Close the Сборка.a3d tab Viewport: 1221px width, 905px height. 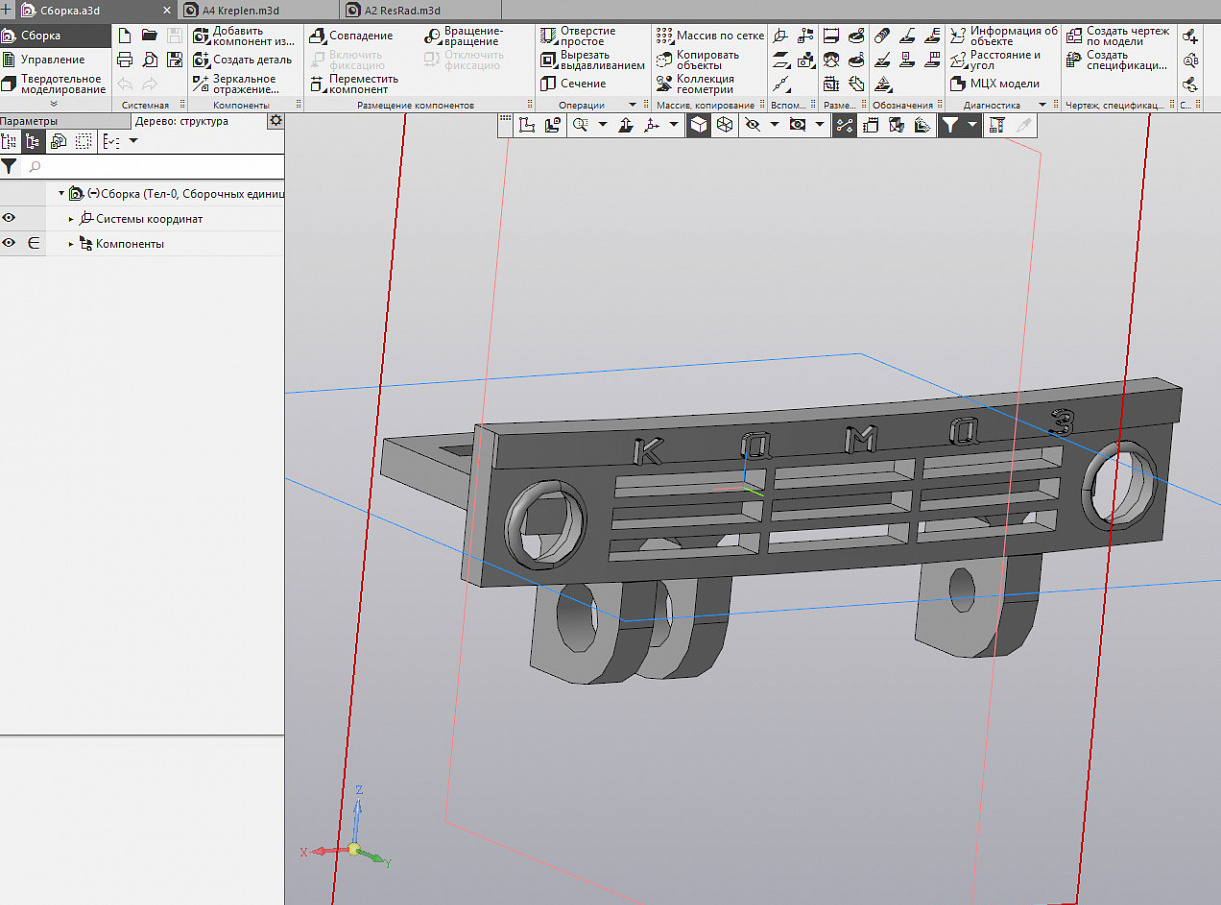(x=167, y=10)
